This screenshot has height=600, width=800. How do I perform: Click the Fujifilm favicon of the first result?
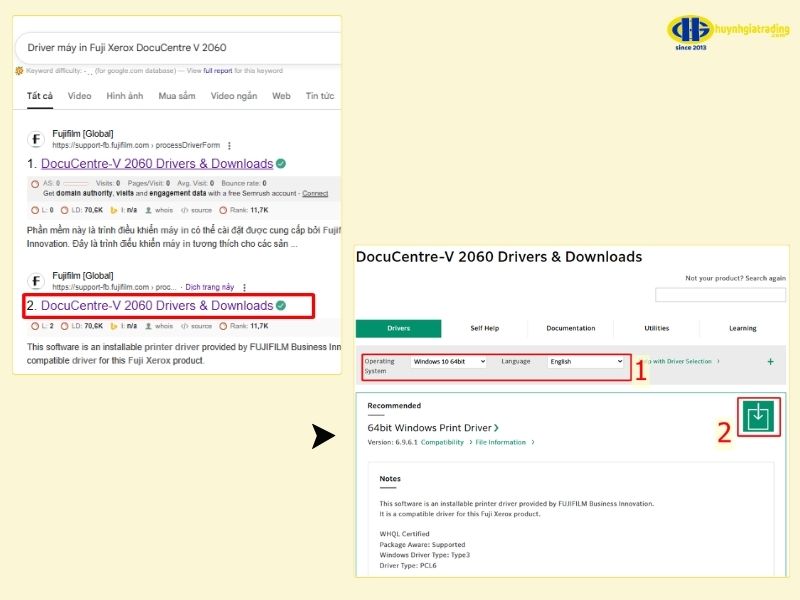click(x=36, y=139)
